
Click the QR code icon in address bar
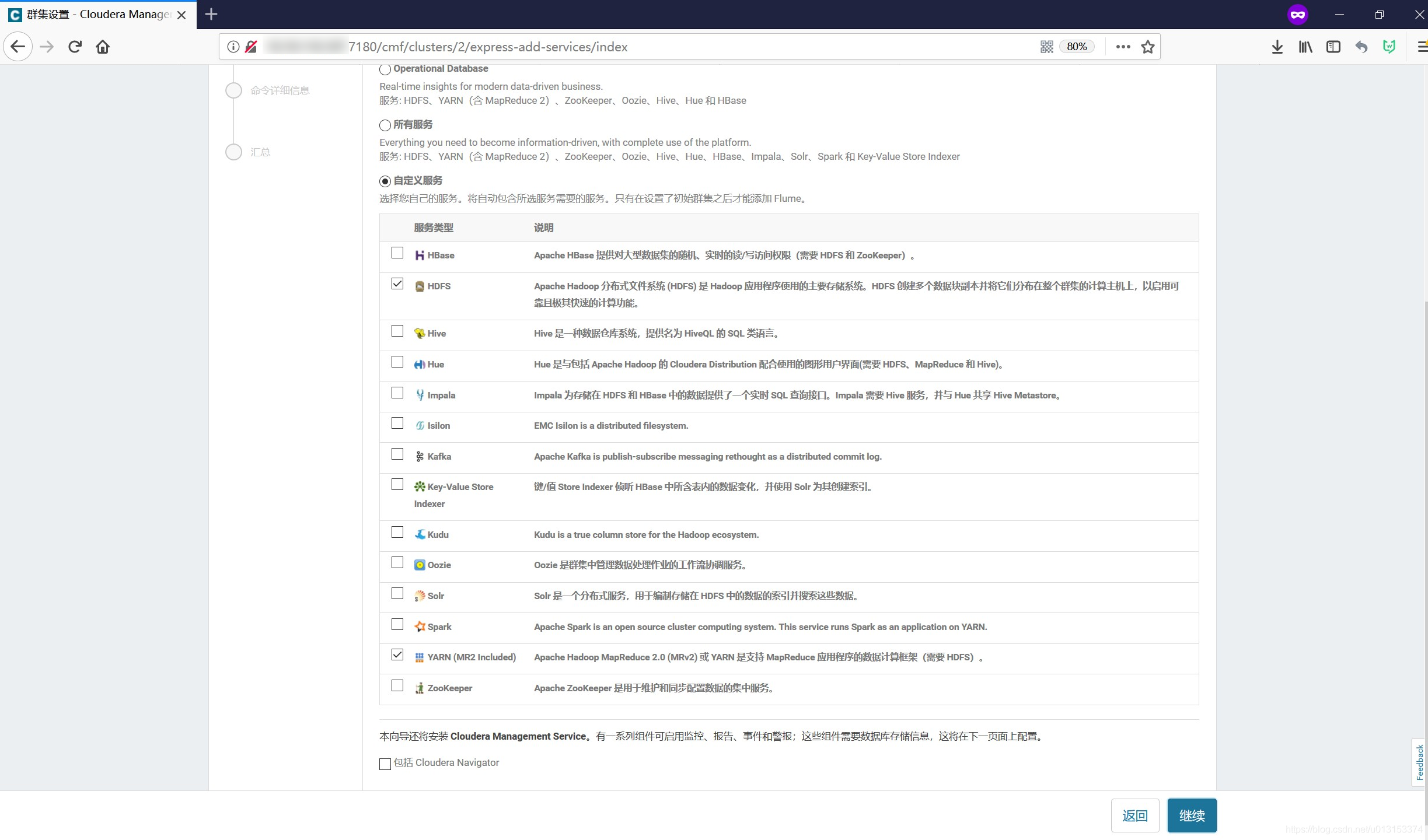[1046, 47]
